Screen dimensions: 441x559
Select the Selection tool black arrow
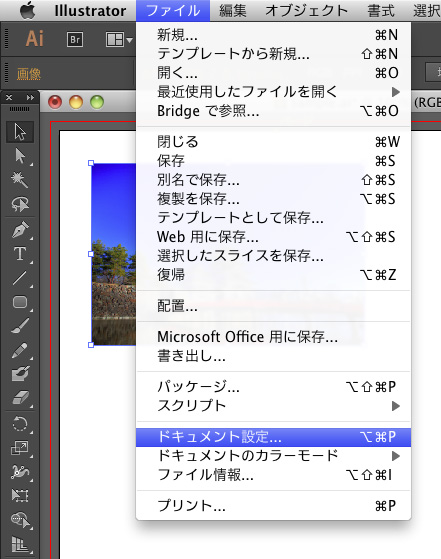(x=20, y=132)
